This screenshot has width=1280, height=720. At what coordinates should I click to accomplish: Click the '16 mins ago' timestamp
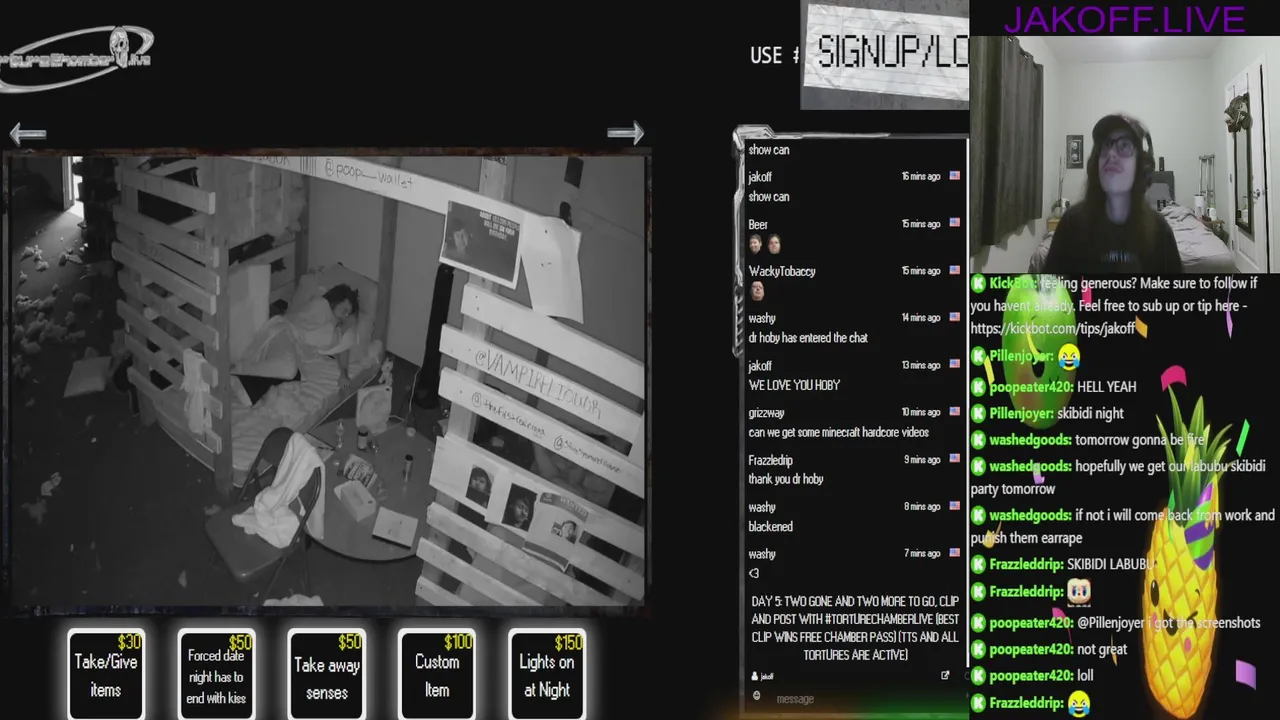click(921, 176)
